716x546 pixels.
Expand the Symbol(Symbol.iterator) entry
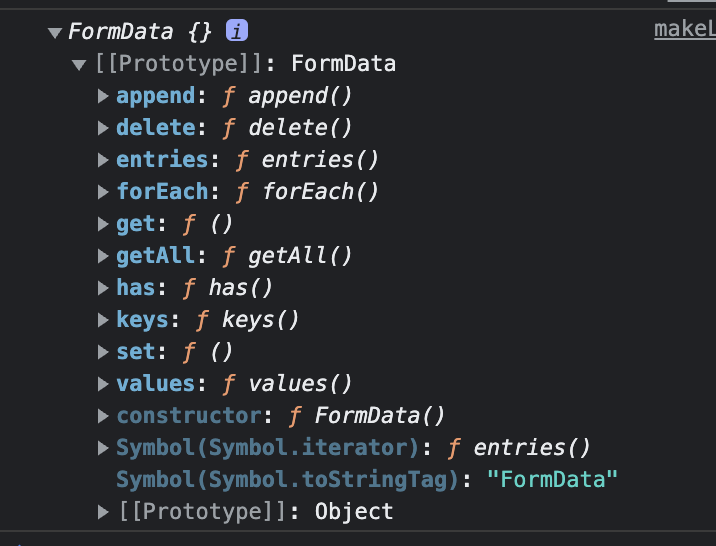tap(103, 448)
